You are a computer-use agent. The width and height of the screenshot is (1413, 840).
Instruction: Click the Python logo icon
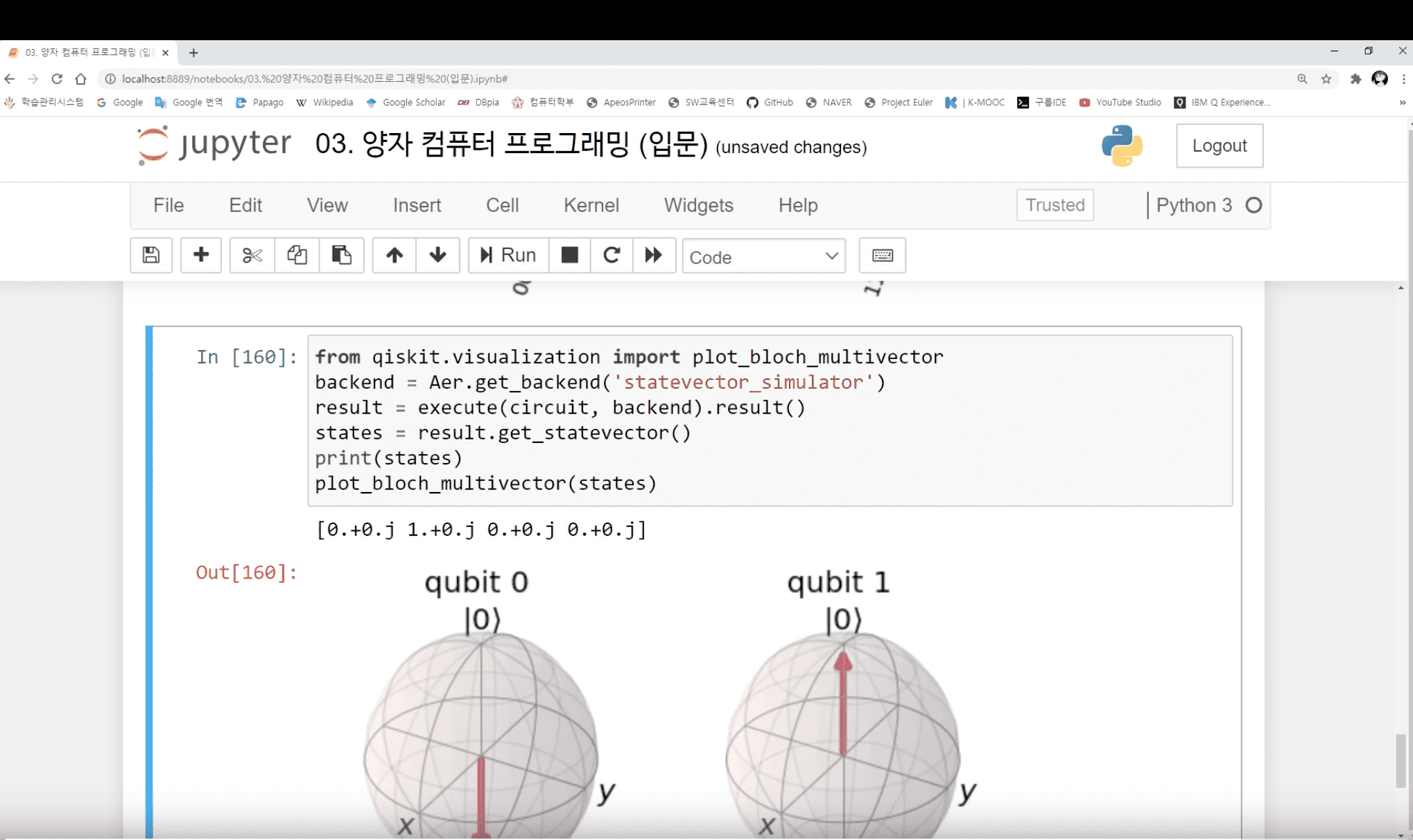click(1122, 146)
